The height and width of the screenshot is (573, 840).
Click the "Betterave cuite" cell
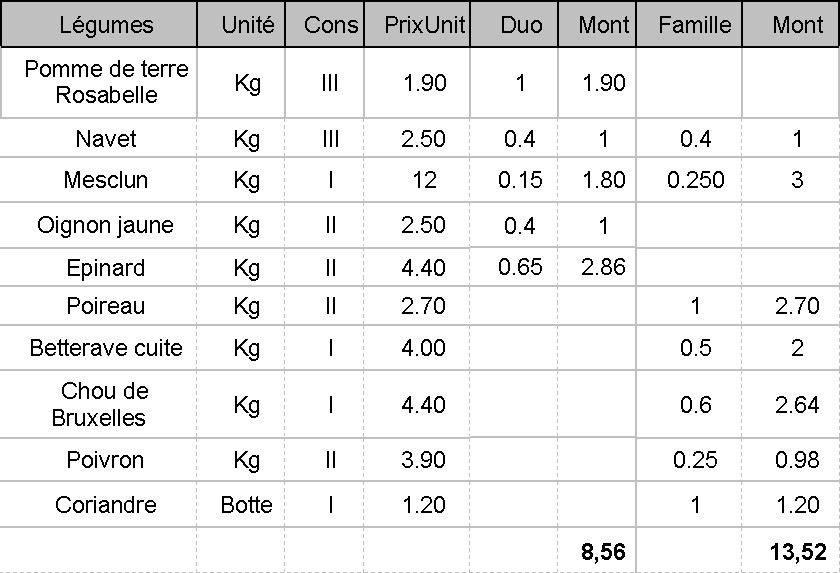tap(106, 348)
